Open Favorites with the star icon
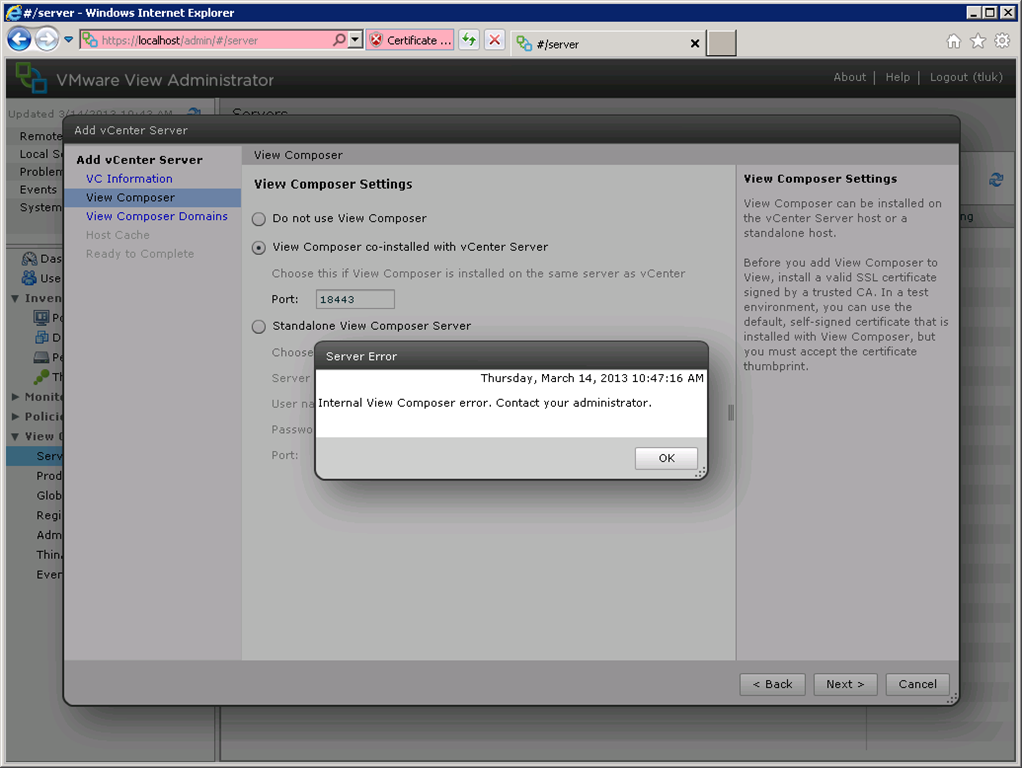The image size is (1022, 768). (x=978, y=41)
